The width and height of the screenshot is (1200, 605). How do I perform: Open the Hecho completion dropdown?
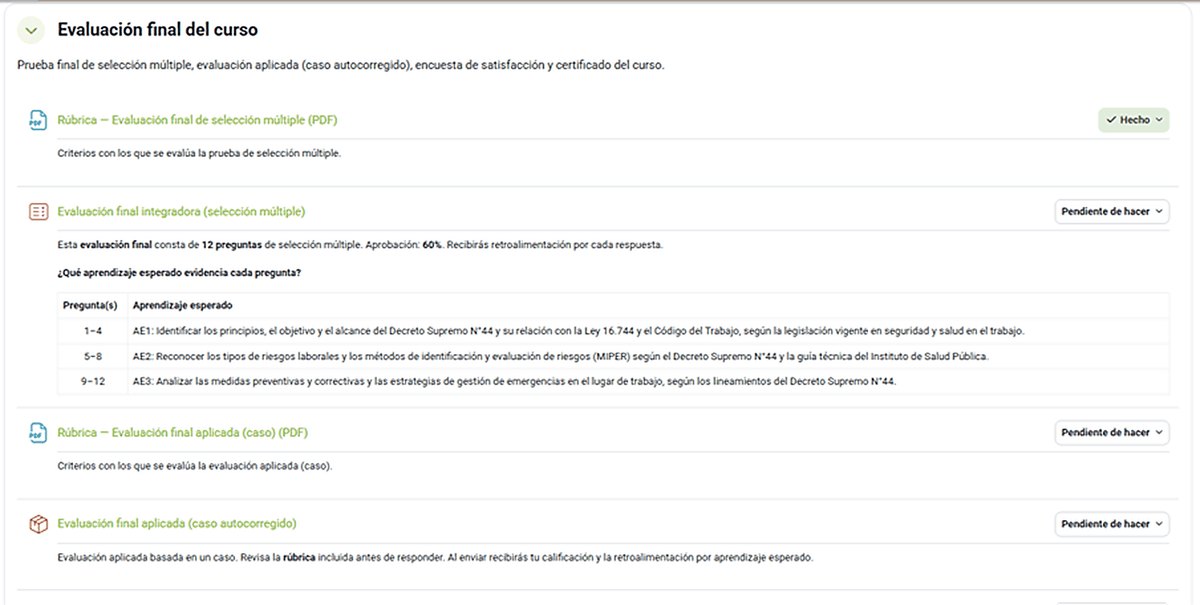(1134, 120)
